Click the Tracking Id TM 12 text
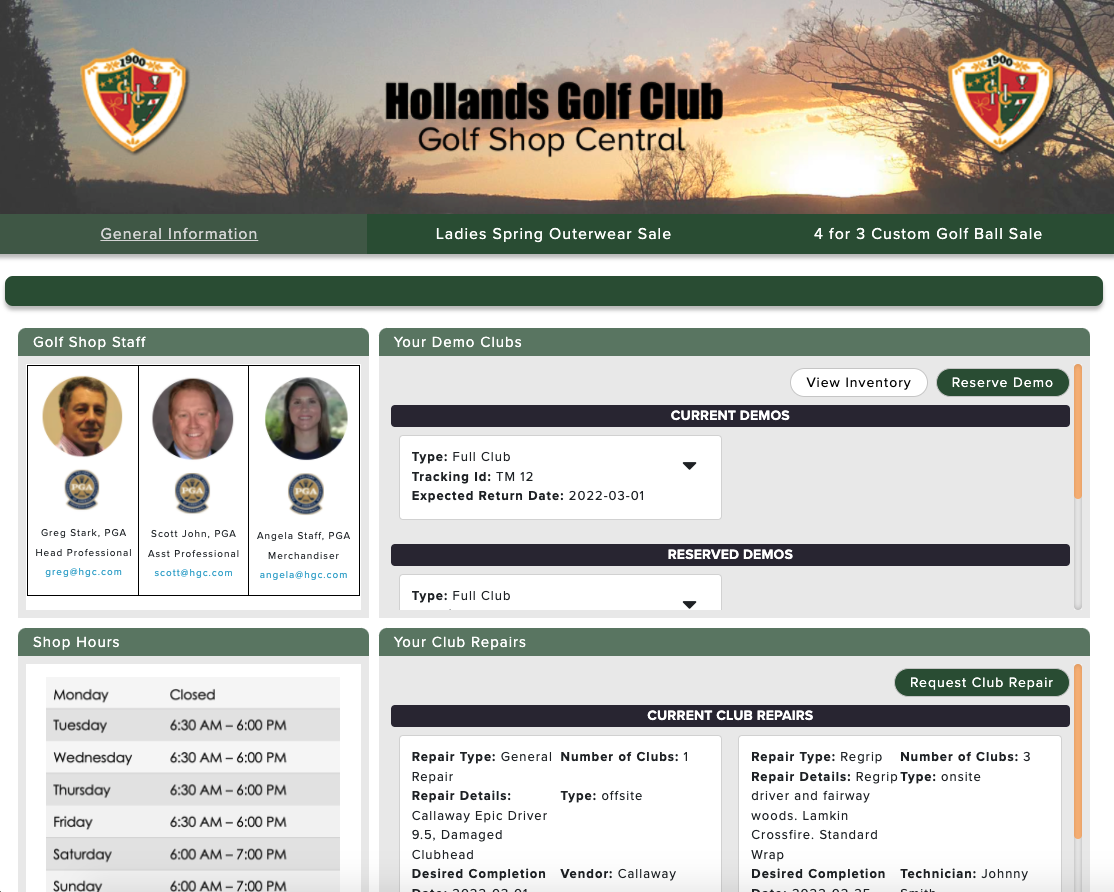1114x892 pixels. (472, 477)
